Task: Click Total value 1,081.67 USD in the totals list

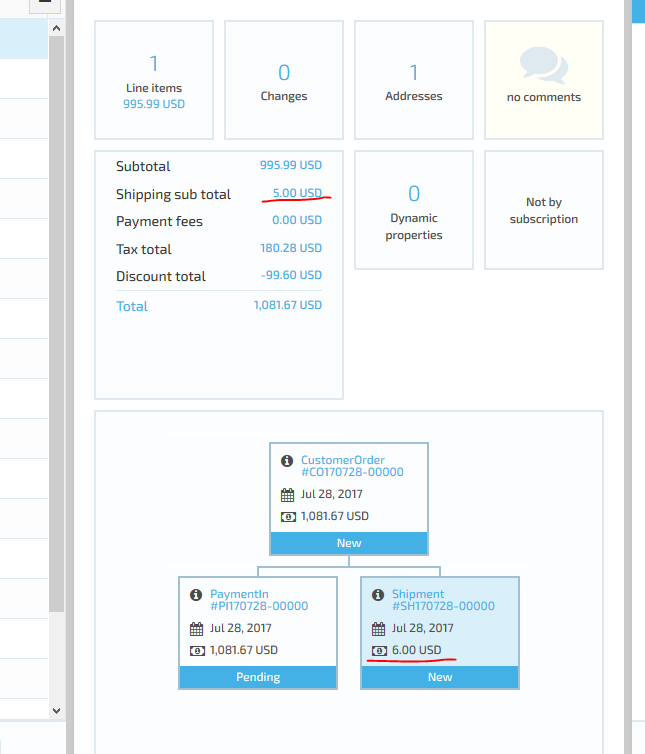Action: pyautogui.click(x=288, y=305)
